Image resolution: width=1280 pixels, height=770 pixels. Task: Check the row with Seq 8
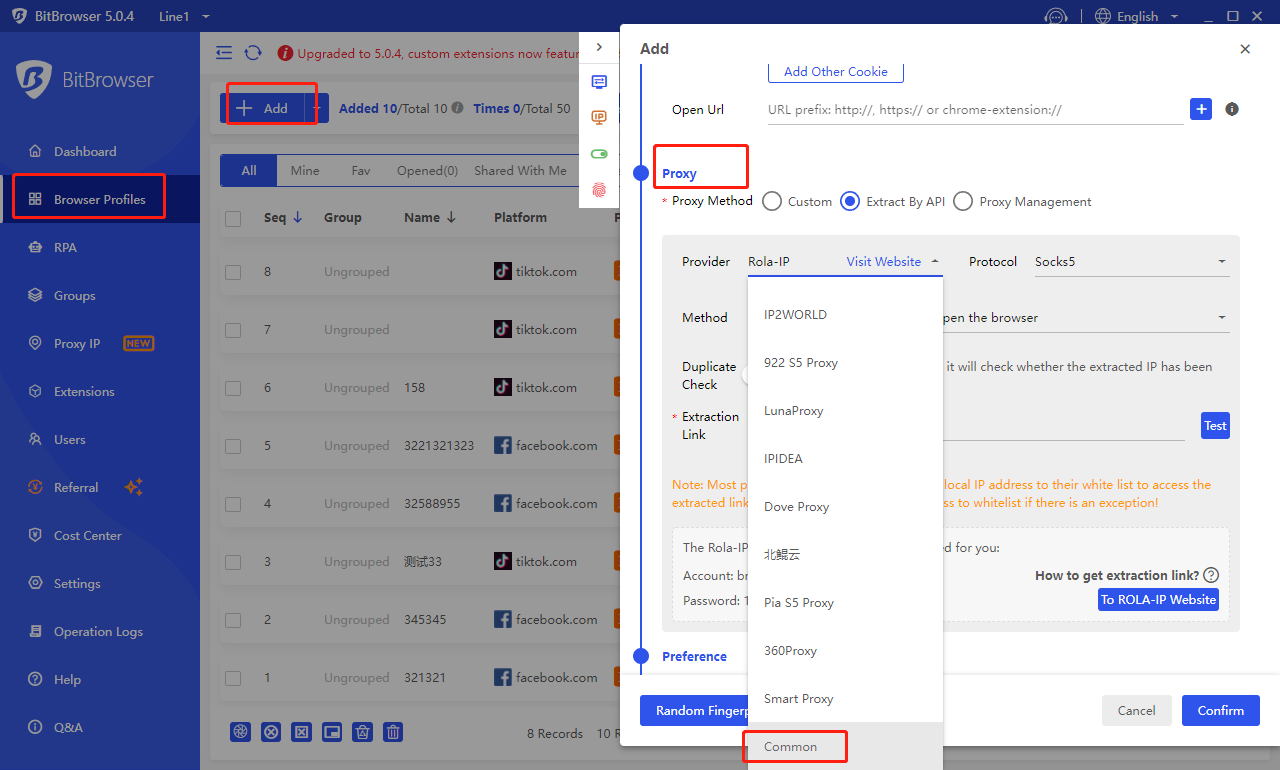233,271
